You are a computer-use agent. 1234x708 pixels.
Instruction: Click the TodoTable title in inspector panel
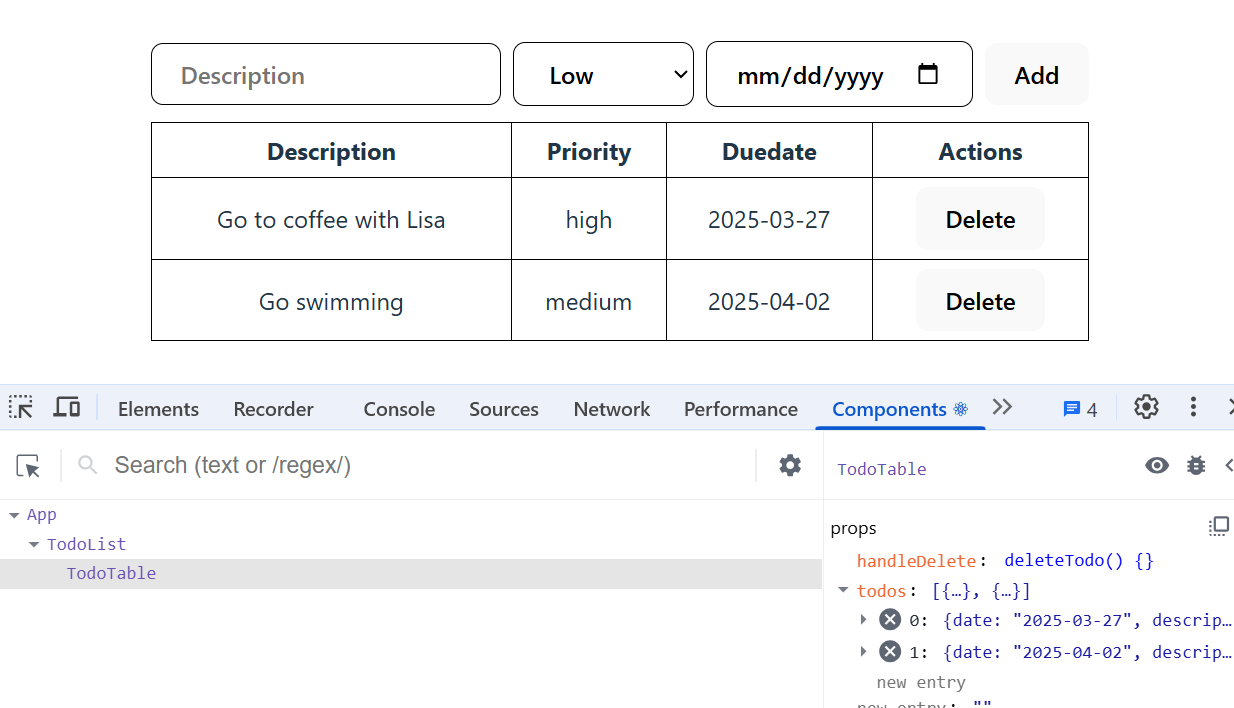(x=882, y=469)
